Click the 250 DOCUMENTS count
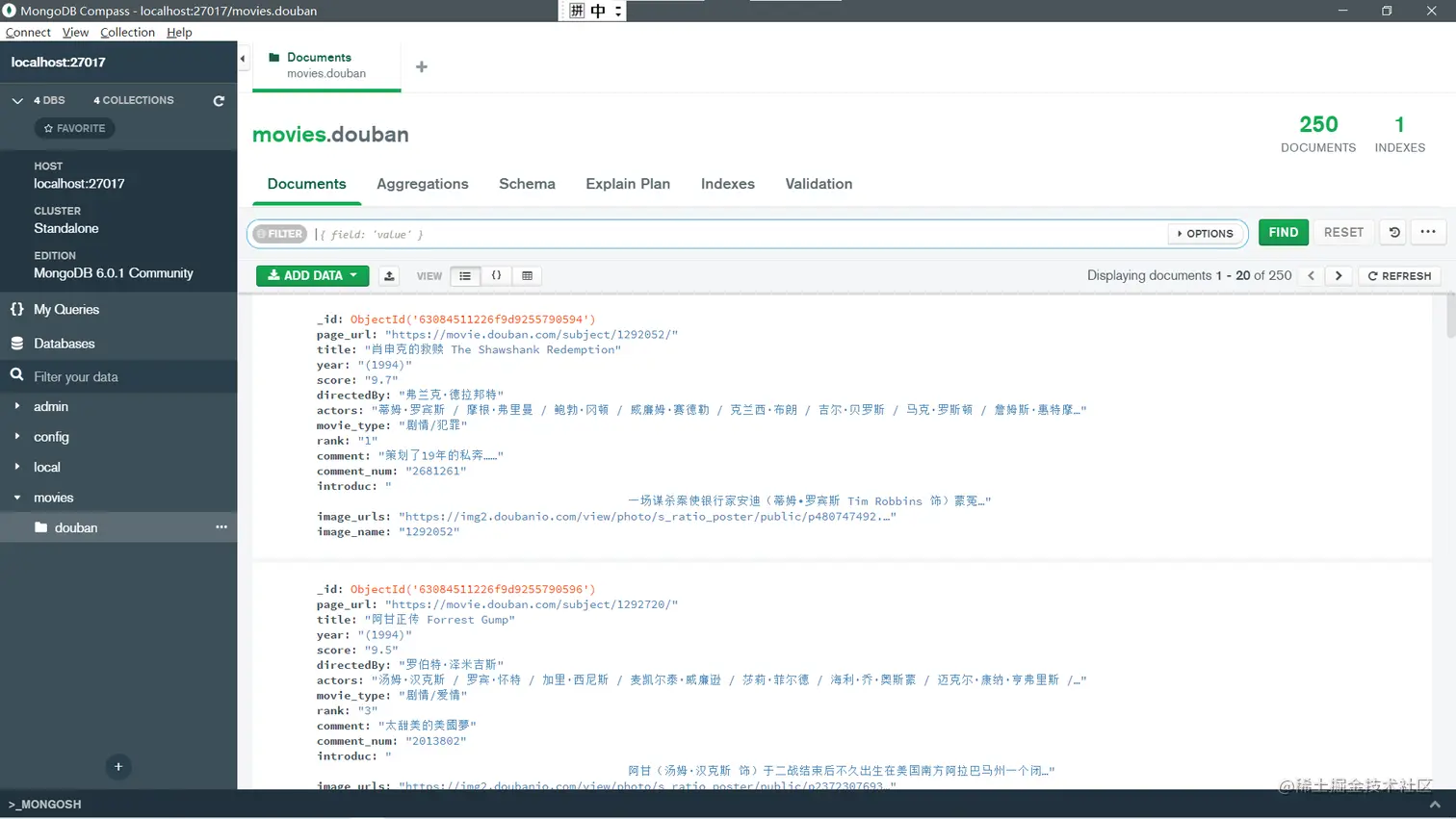 click(x=1318, y=134)
